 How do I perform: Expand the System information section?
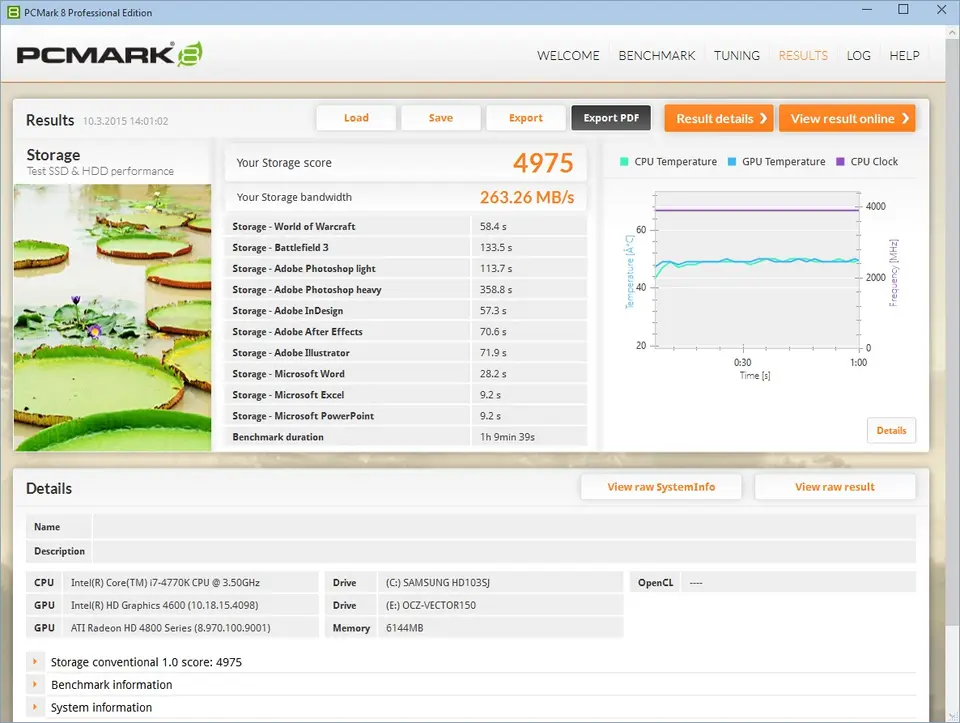tap(36, 708)
